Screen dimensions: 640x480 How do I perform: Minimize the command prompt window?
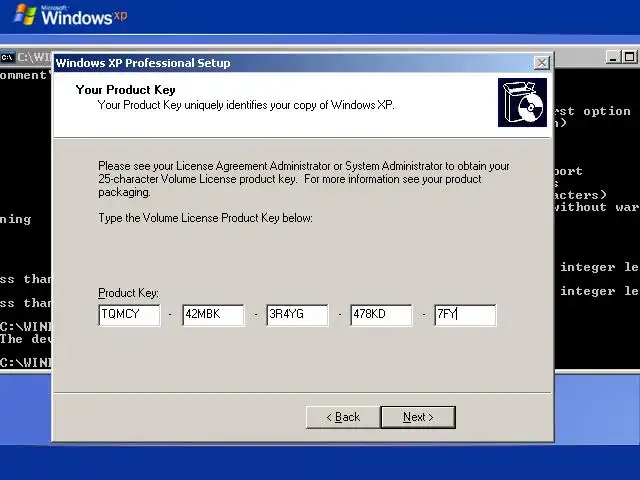click(x=613, y=57)
